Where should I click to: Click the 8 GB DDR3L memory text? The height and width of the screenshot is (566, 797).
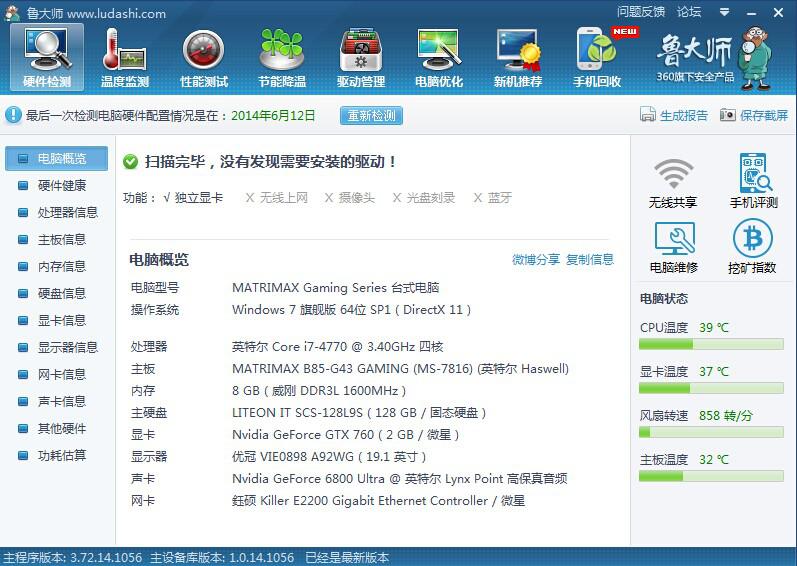pyautogui.click(x=319, y=391)
